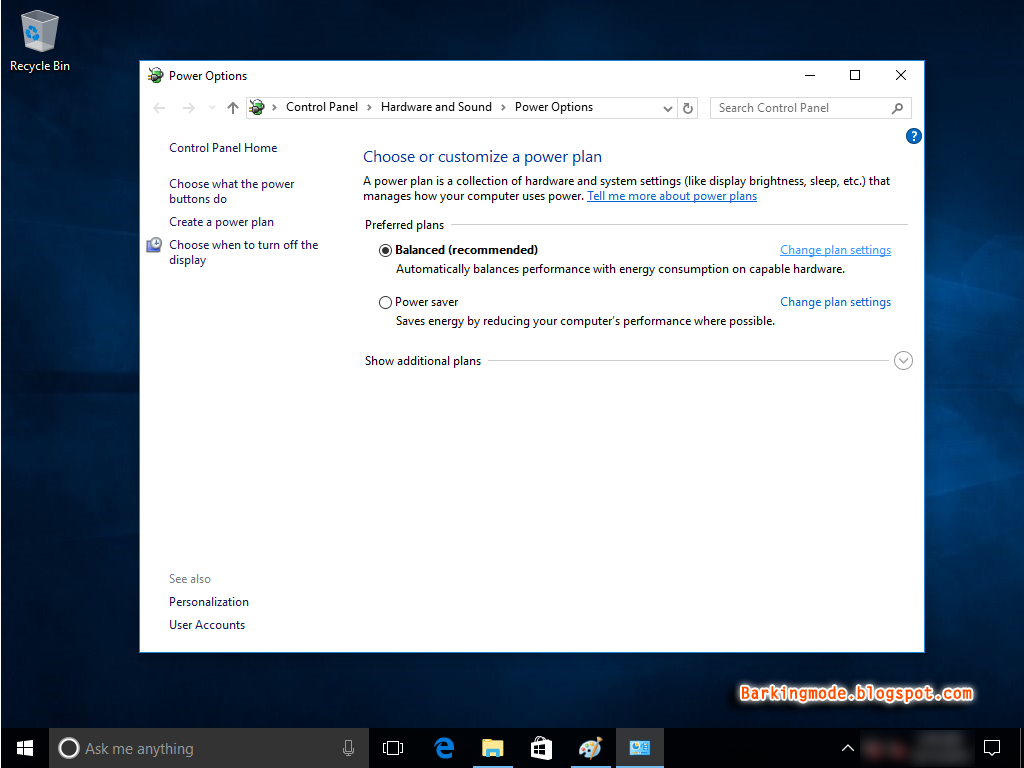Click the Power Options title bar icon
The image size is (1024, 768).
pos(155,76)
